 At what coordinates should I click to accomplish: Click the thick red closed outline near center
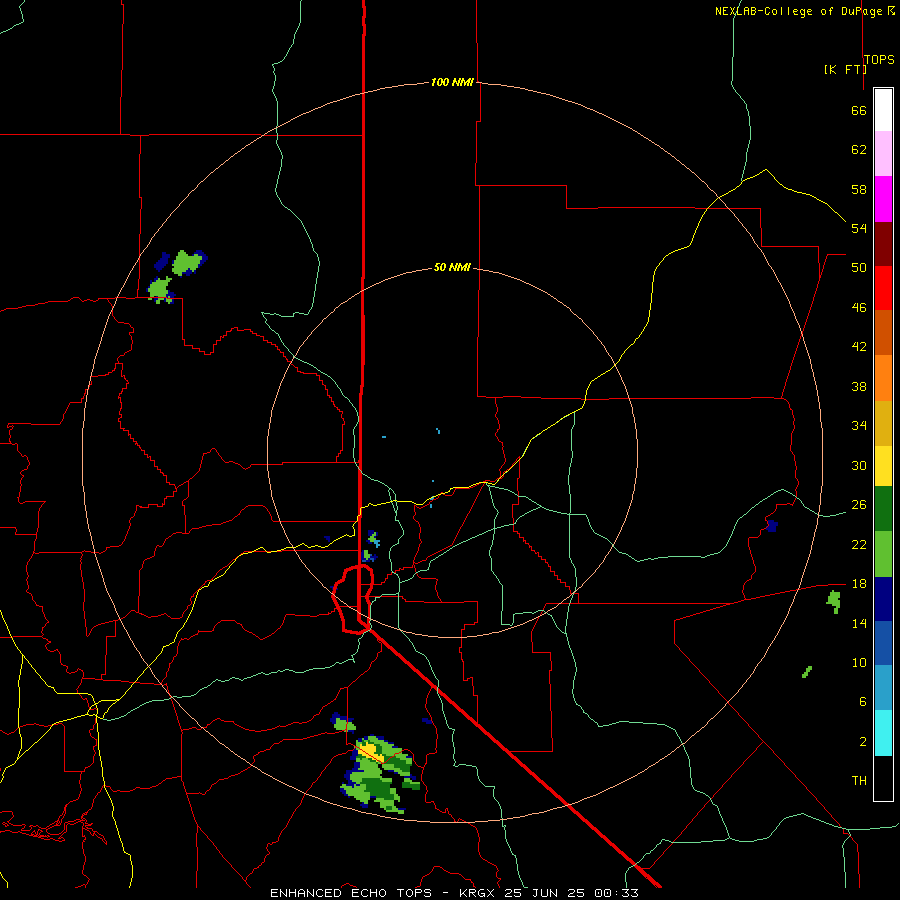pos(353,599)
